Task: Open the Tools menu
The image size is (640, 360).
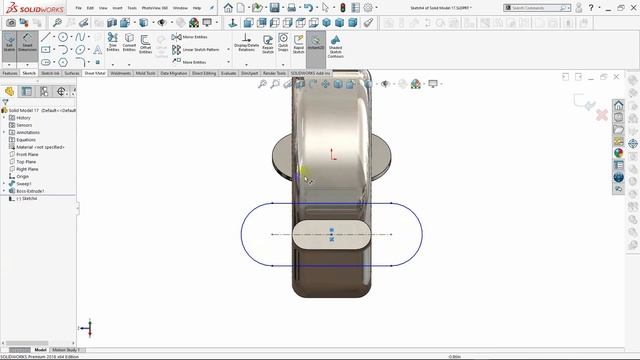Action: [132, 8]
